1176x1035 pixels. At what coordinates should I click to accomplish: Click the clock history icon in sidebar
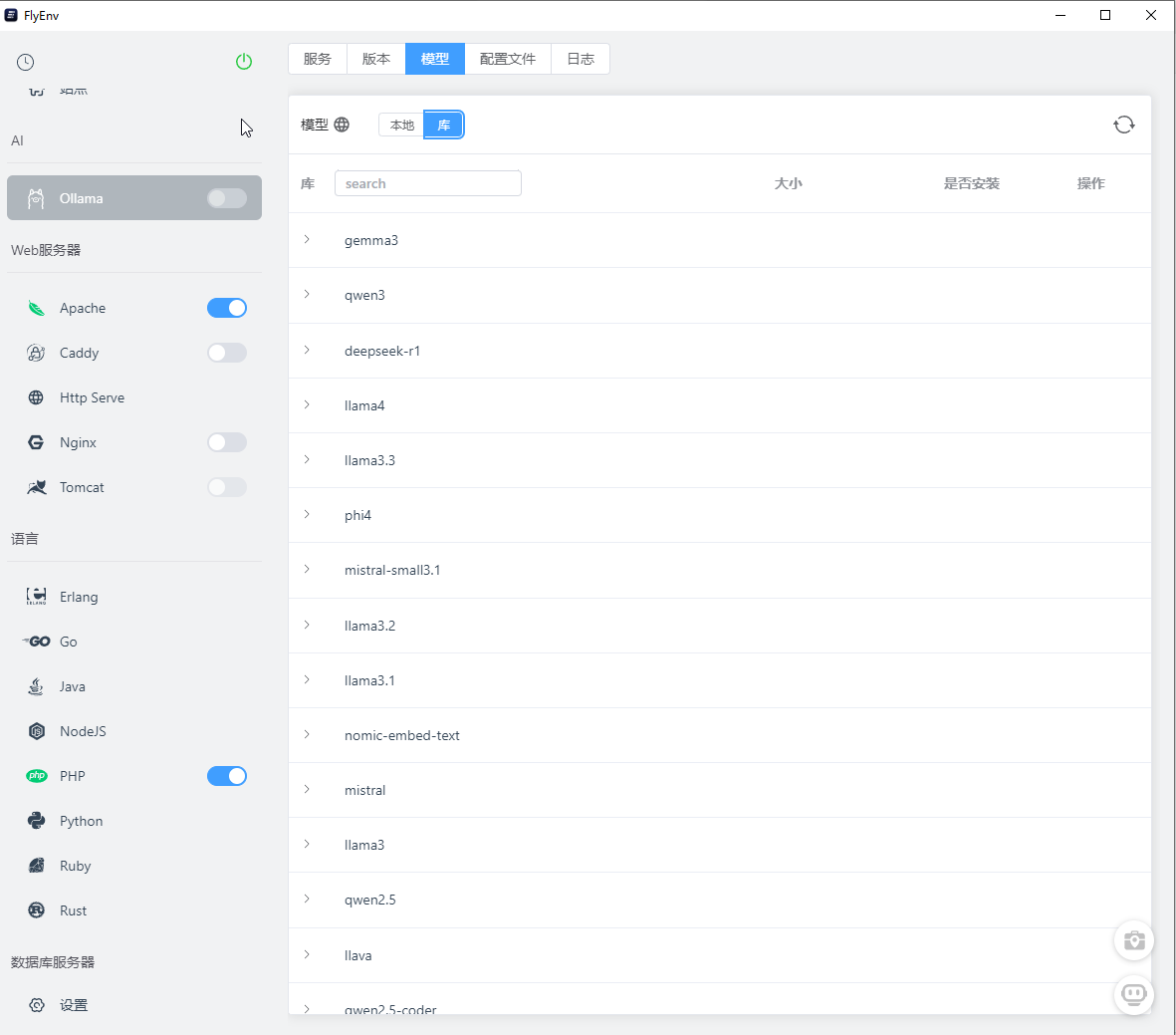[x=26, y=62]
